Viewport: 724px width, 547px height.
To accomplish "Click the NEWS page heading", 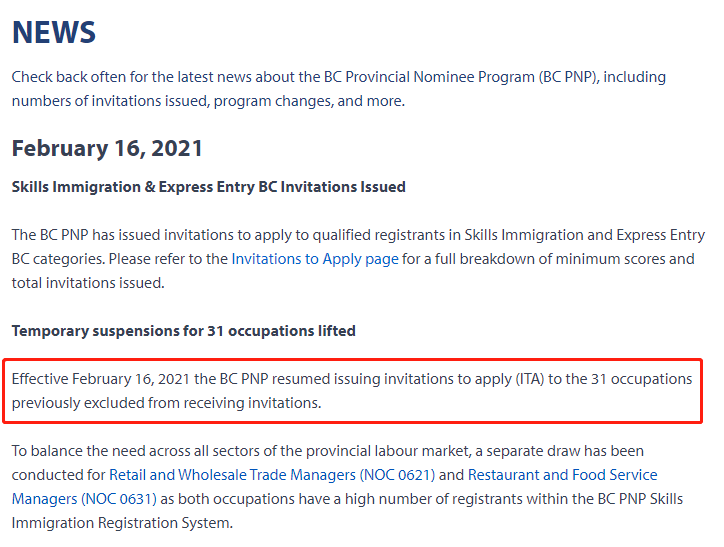I will click(x=54, y=32).
